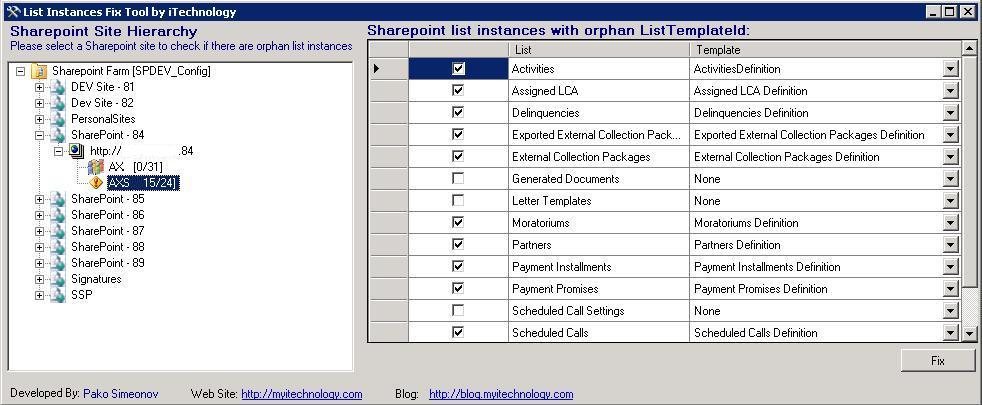Uncheck the Assigned LCA checkbox

coord(458,91)
